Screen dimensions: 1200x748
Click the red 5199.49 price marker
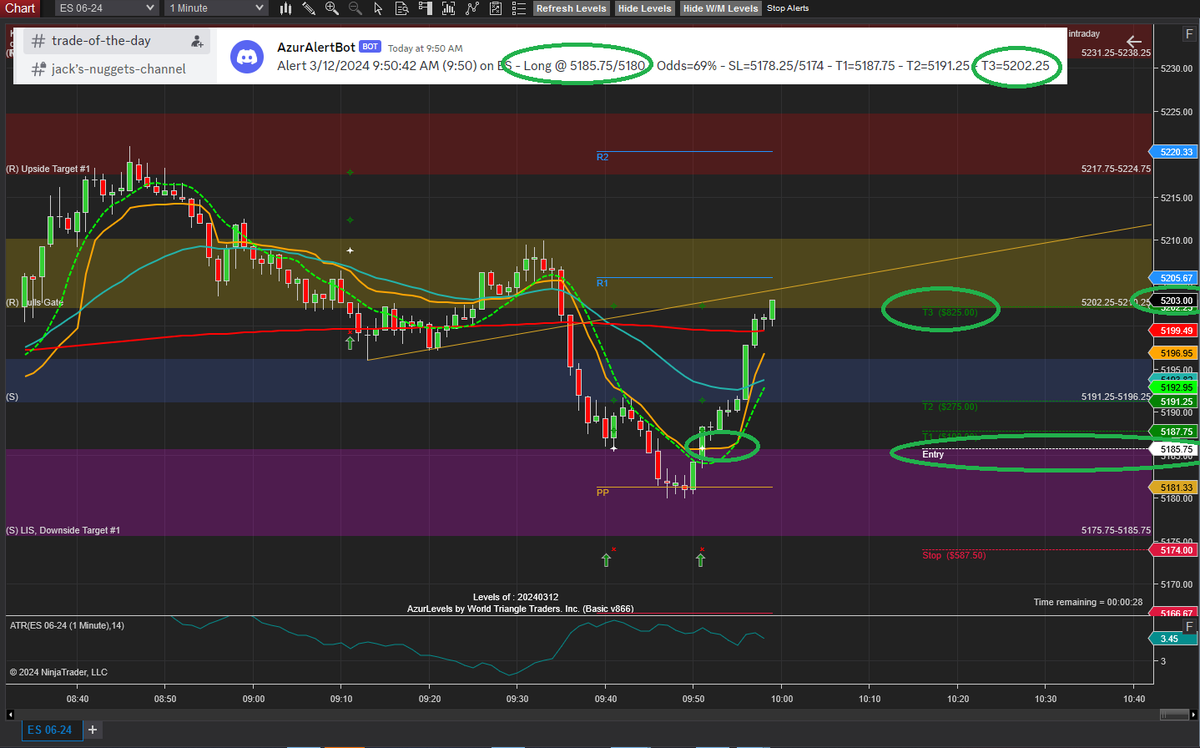[x=1175, y=330]
